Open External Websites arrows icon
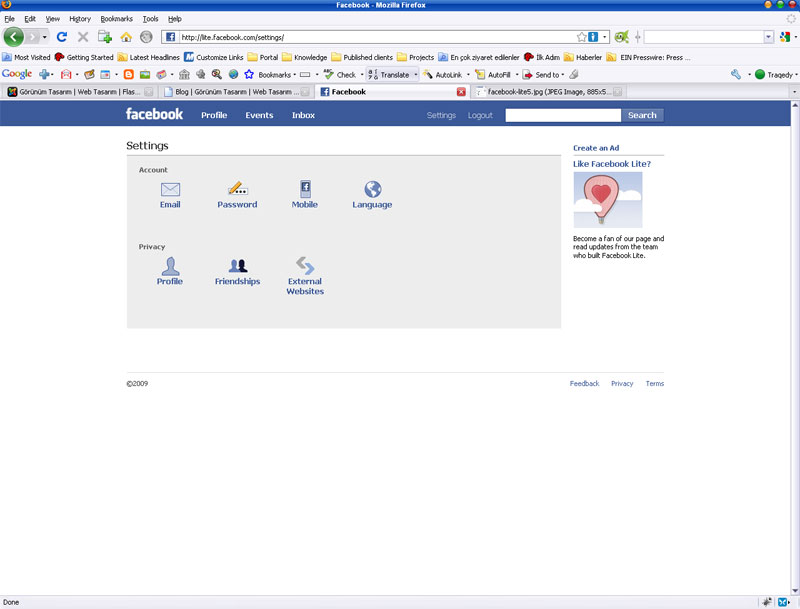 [x=305, y=265]
